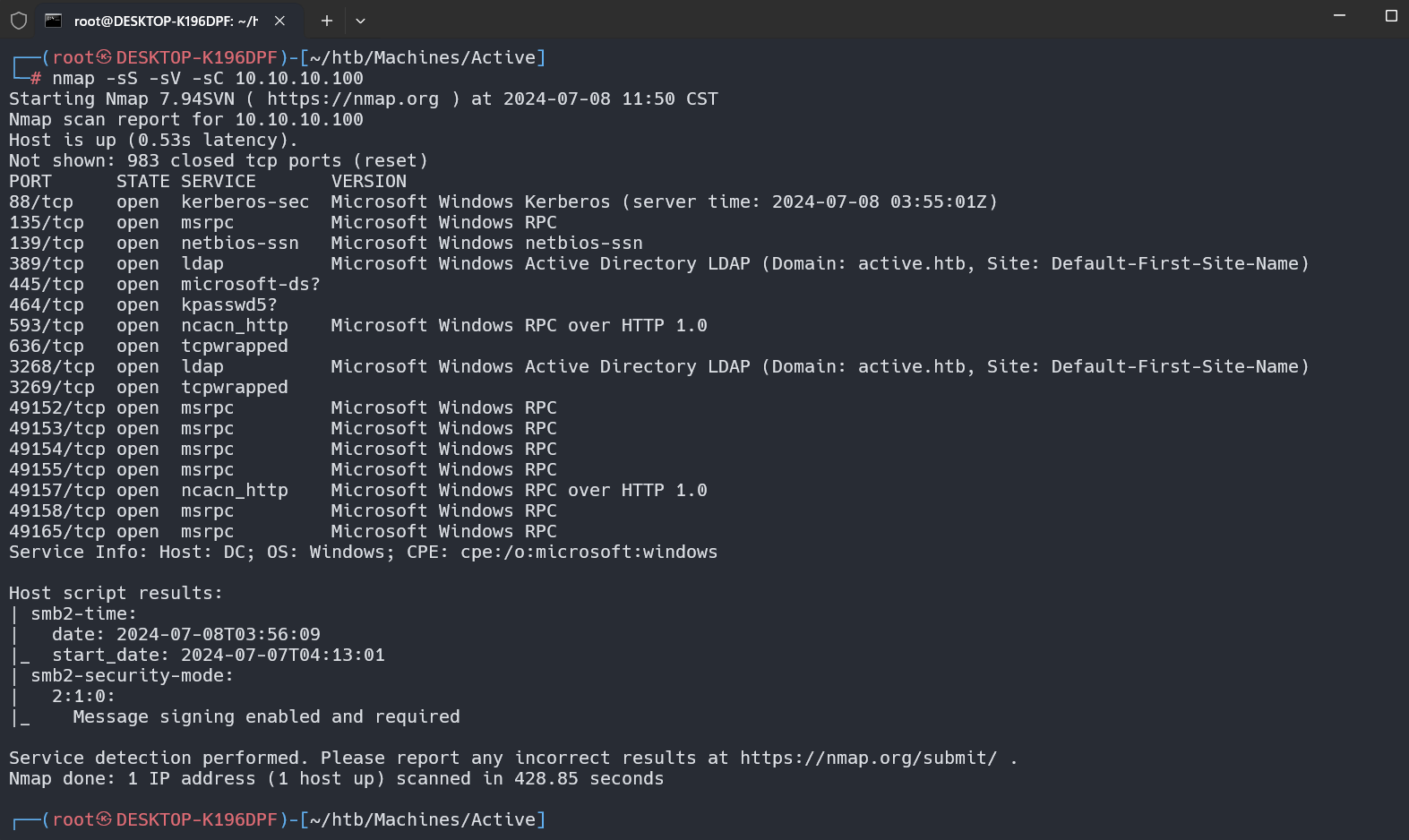Viewport: 1409px width, 840px height.
Task: Click the VERSION column header
Action: pyautogui.click(x=368, y=182)
